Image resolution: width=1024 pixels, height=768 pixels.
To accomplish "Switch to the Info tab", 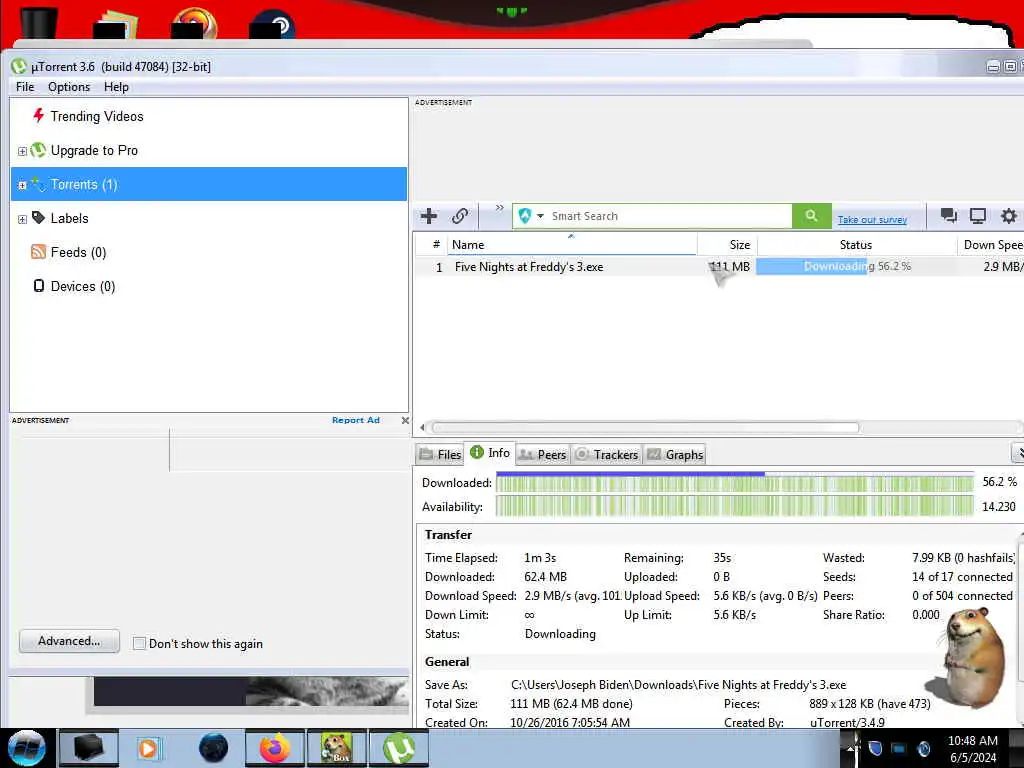I will click(x=490, y=453).
